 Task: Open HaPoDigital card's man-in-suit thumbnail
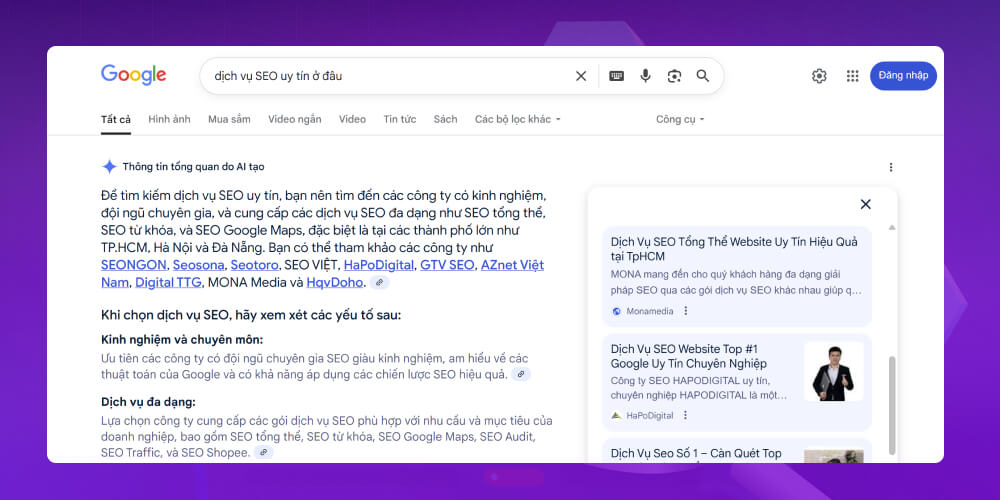click(x=834, y=372)
